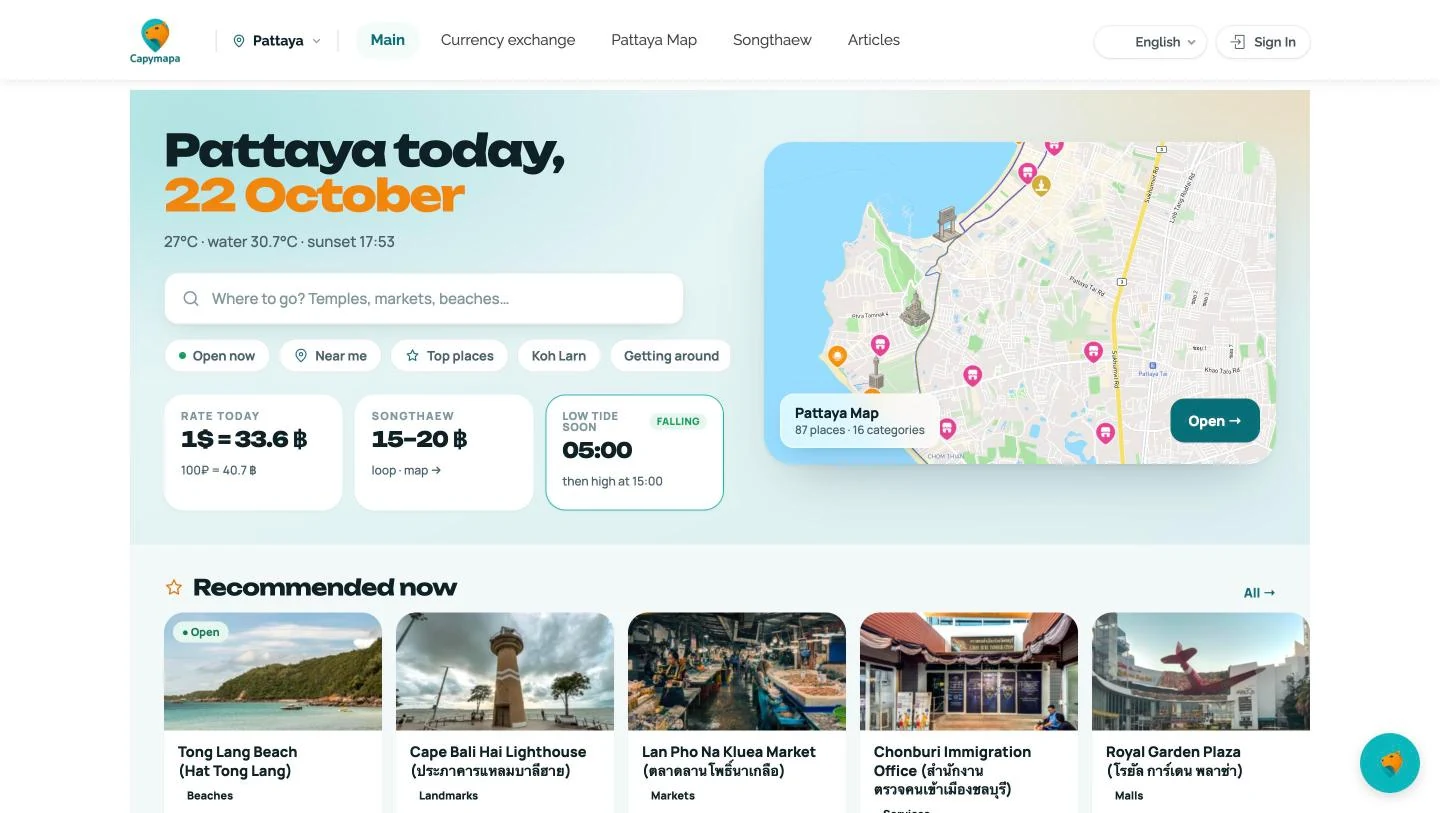Click the Royal Garden Plaza title
The height and width of the screenshot is (813, 1440).
tap(1174, 761)
